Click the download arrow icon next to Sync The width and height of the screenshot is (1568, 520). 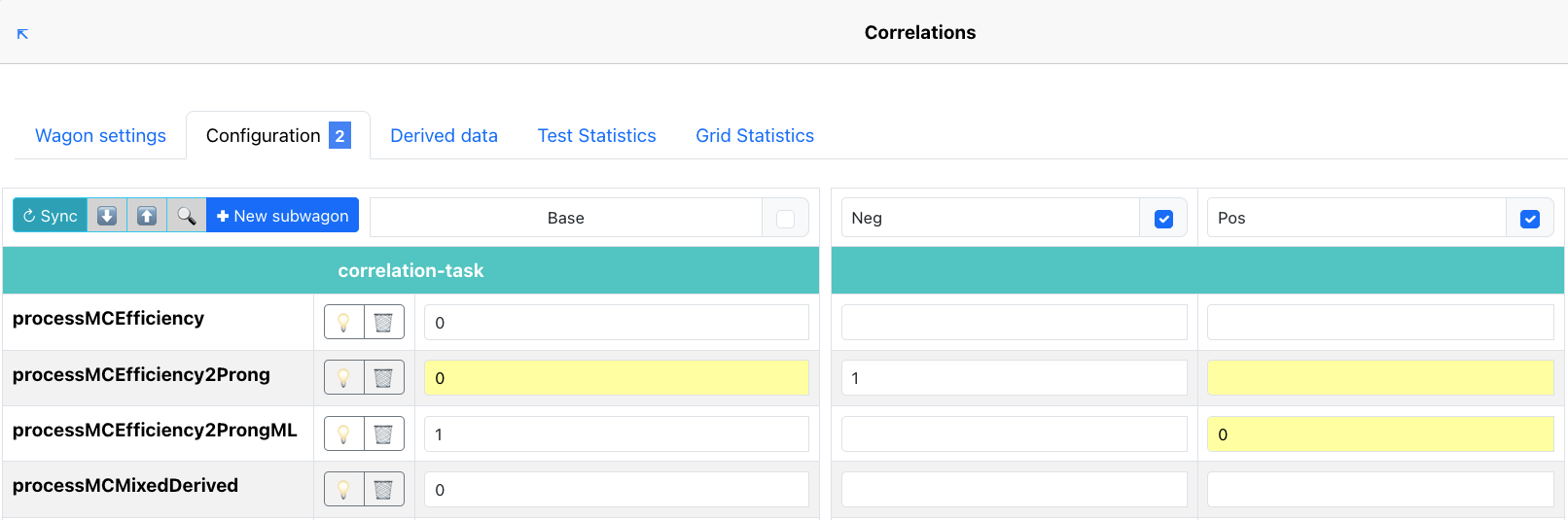click(x=107, y=216)
